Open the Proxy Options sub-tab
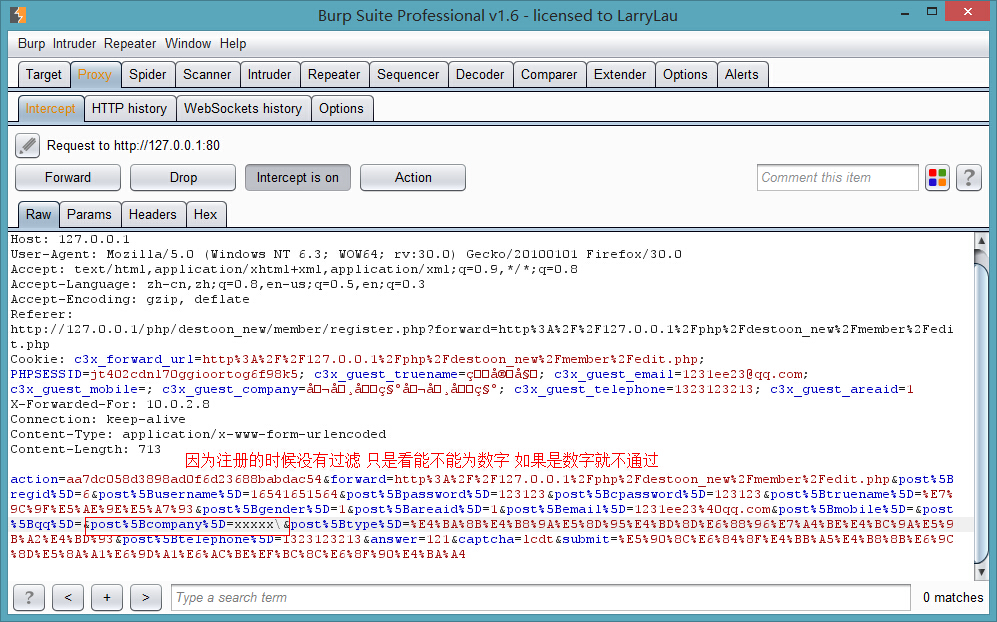The height and width of the screenshot is (622, 997). coord(341,109)
